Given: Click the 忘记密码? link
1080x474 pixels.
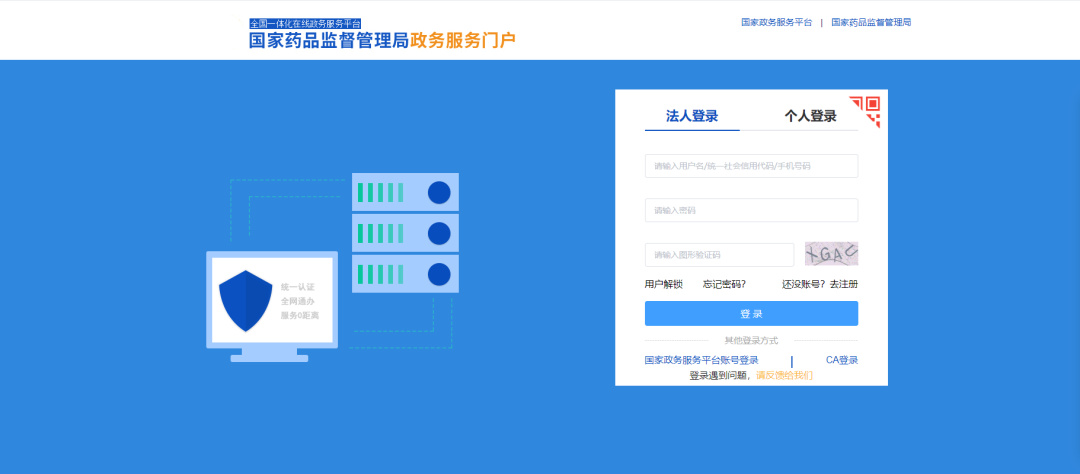Looking at the screenshot, I should click(724, 284).
